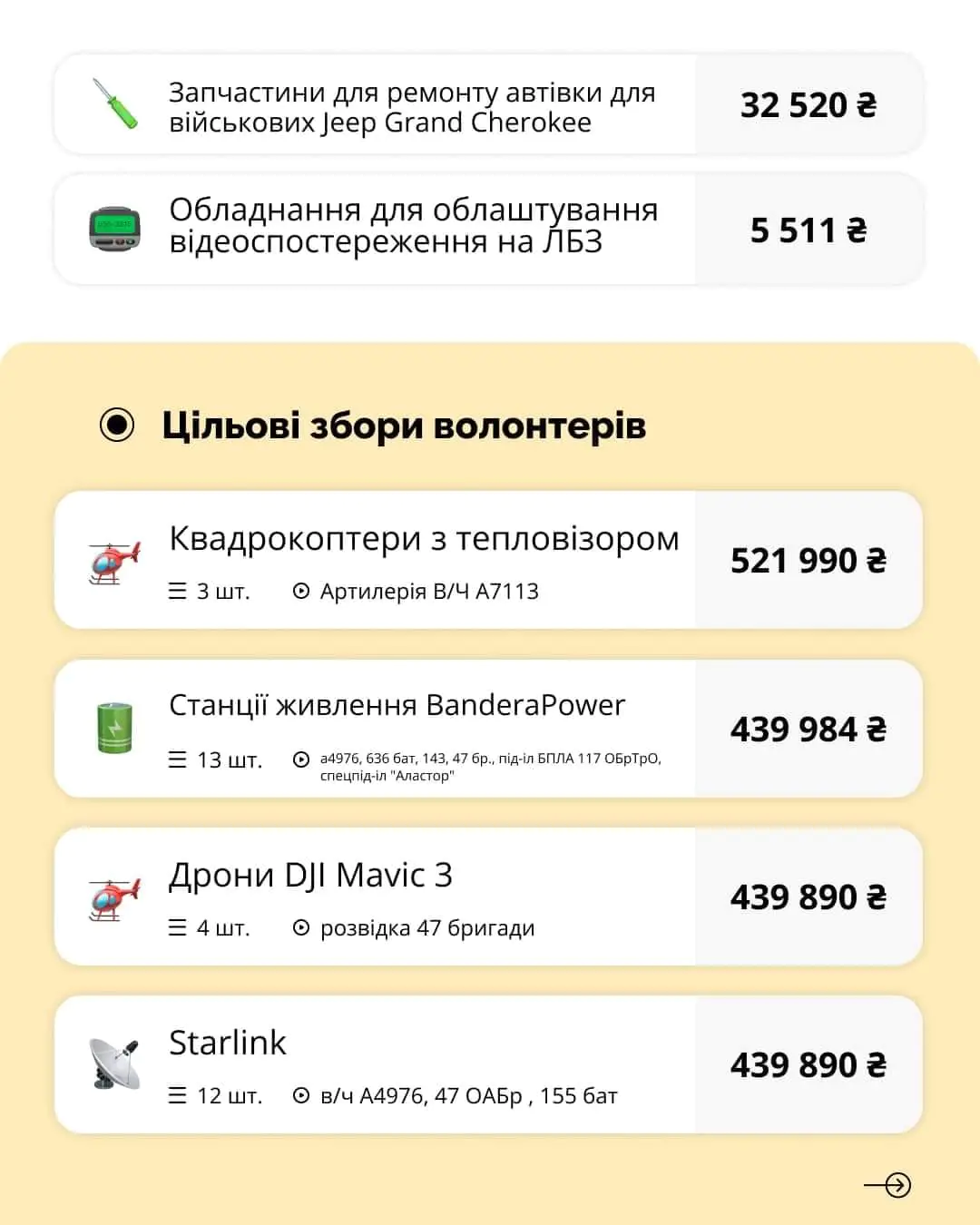The width and height of the screenshot is (980, 1225).
Task: Click the recipient marker before Артилерія В/Ч А7113
Action: (301, 592)
